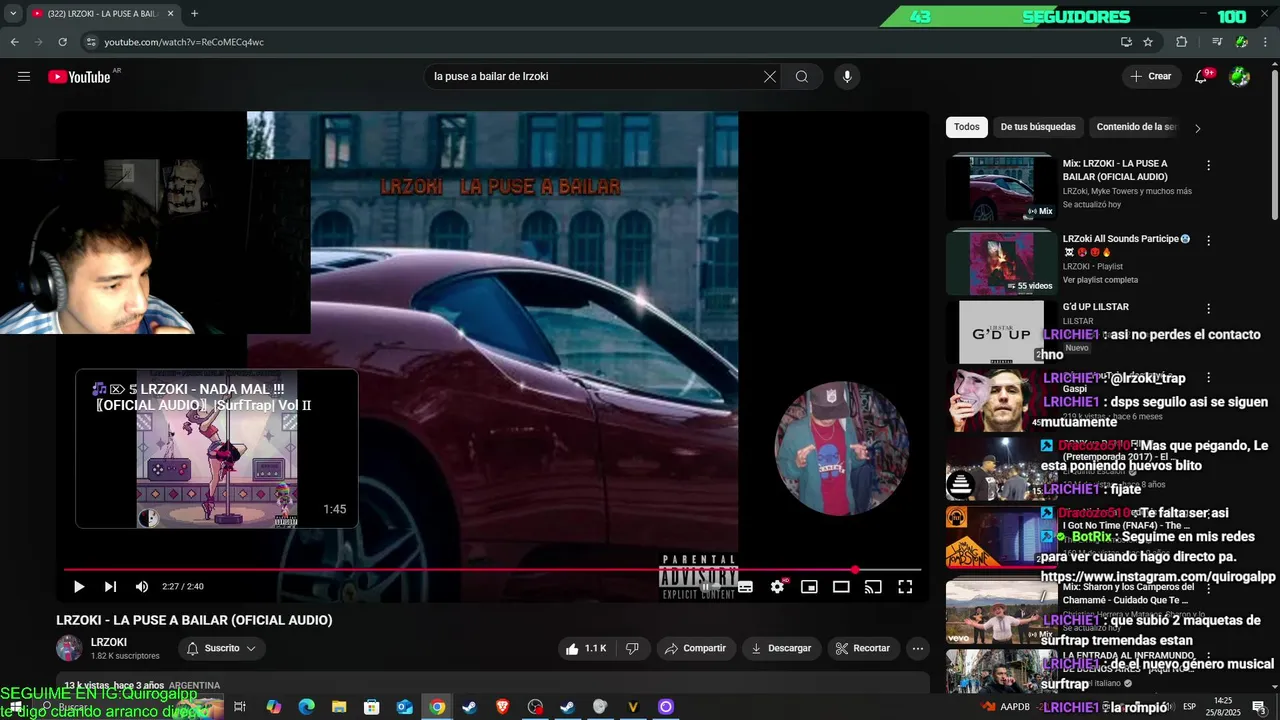Open Chrome from the taskbar
The width and height of the screenshot is (1280, 720).
click(437, 707)
